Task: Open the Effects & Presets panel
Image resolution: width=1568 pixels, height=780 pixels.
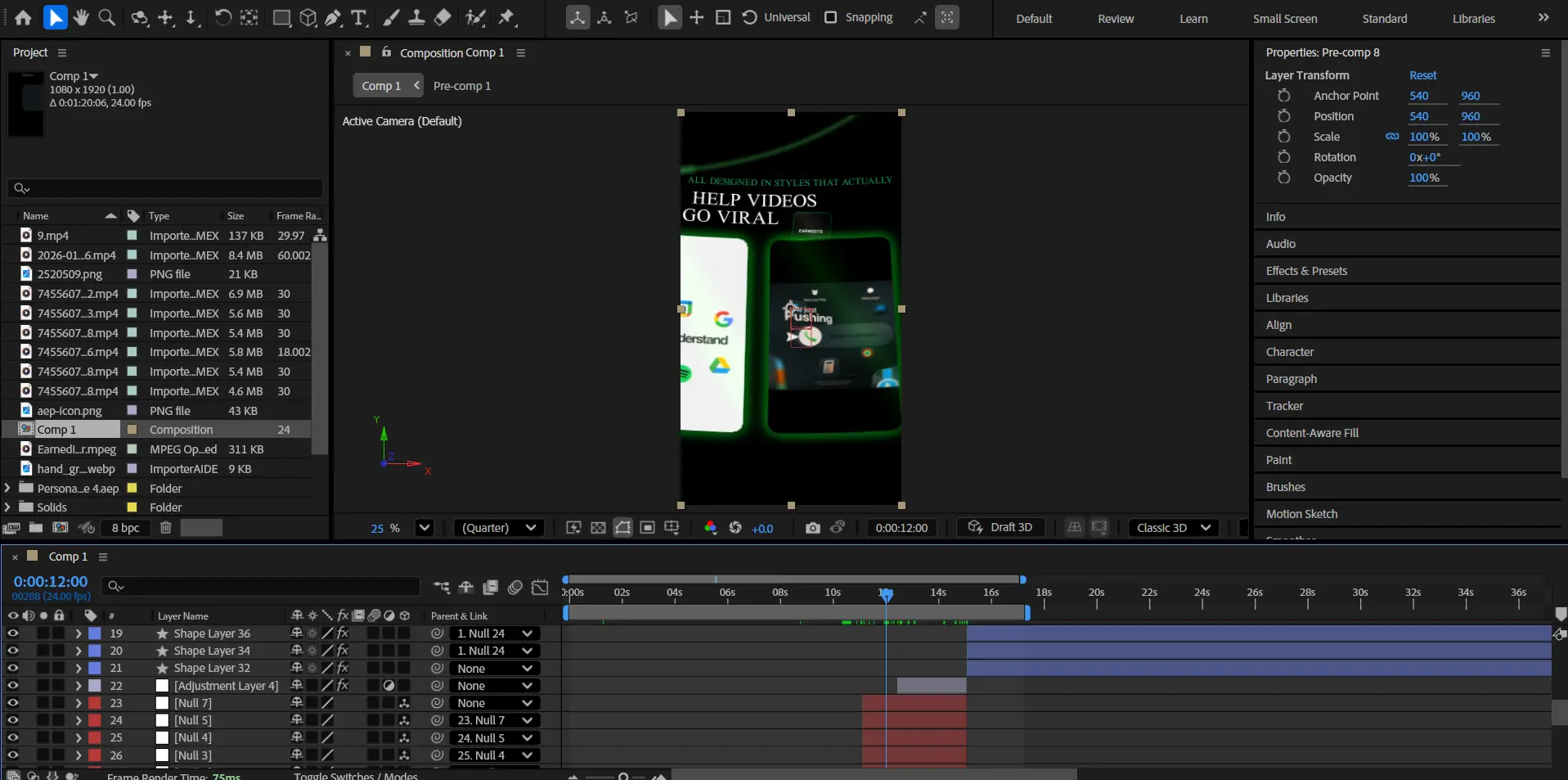Action: pos(1306,271)
